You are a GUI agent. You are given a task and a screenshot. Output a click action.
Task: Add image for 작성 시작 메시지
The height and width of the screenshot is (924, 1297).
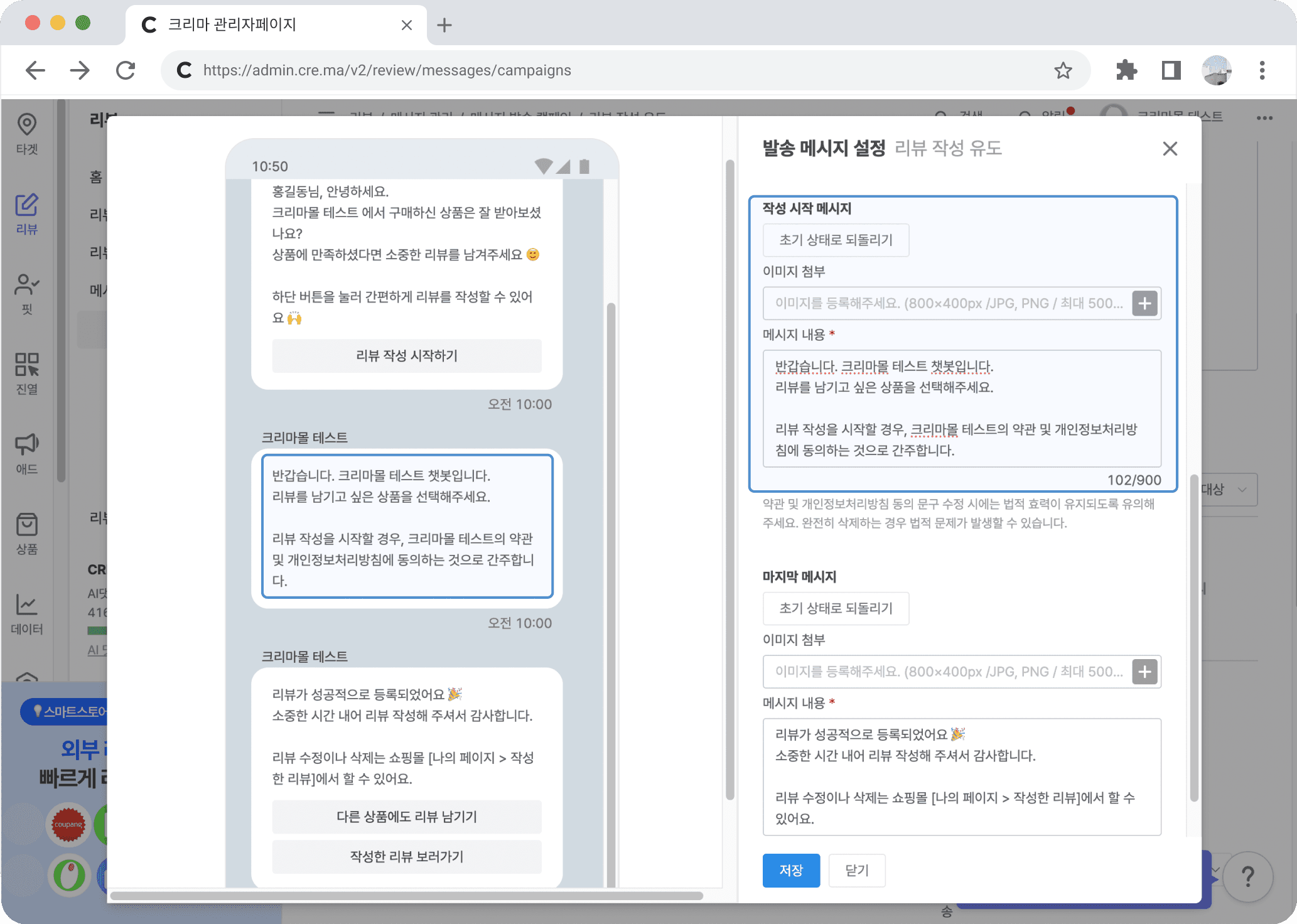click(x=1144, y=304)
